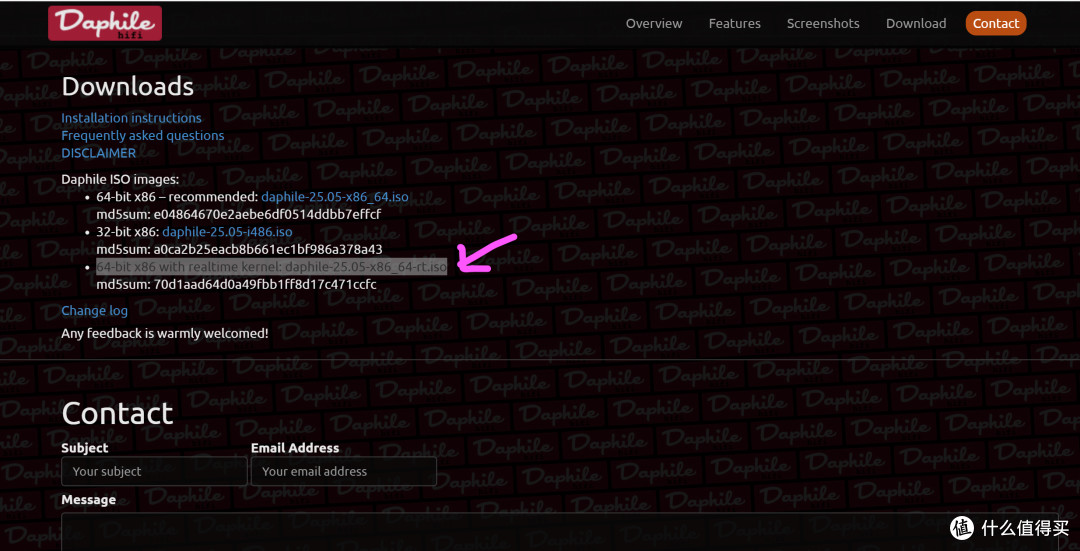
Task: Click the Contact section heading
Action: (x=117, y=413)
